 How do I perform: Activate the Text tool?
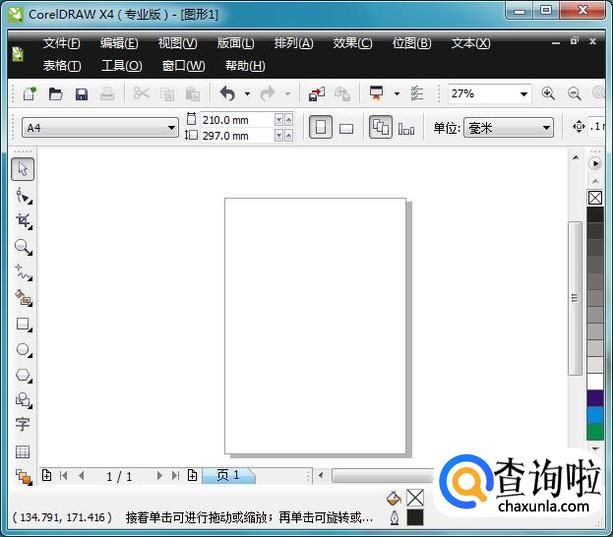(22, 425)
